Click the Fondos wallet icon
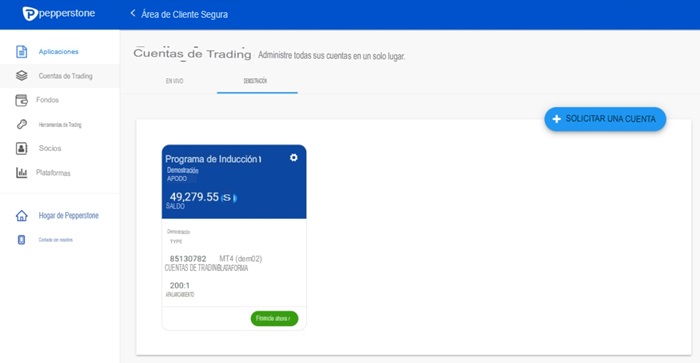Viewport: 700px width, 363px height. tap(21, 100)
